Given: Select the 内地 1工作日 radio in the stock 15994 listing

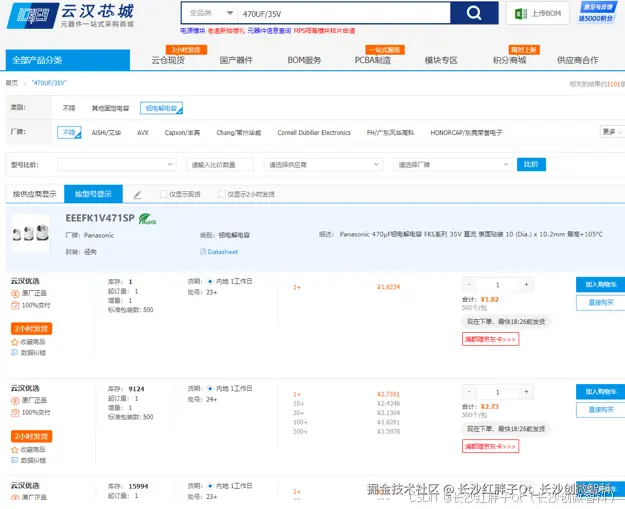Looking at the screenshot, I should (210, 486).
